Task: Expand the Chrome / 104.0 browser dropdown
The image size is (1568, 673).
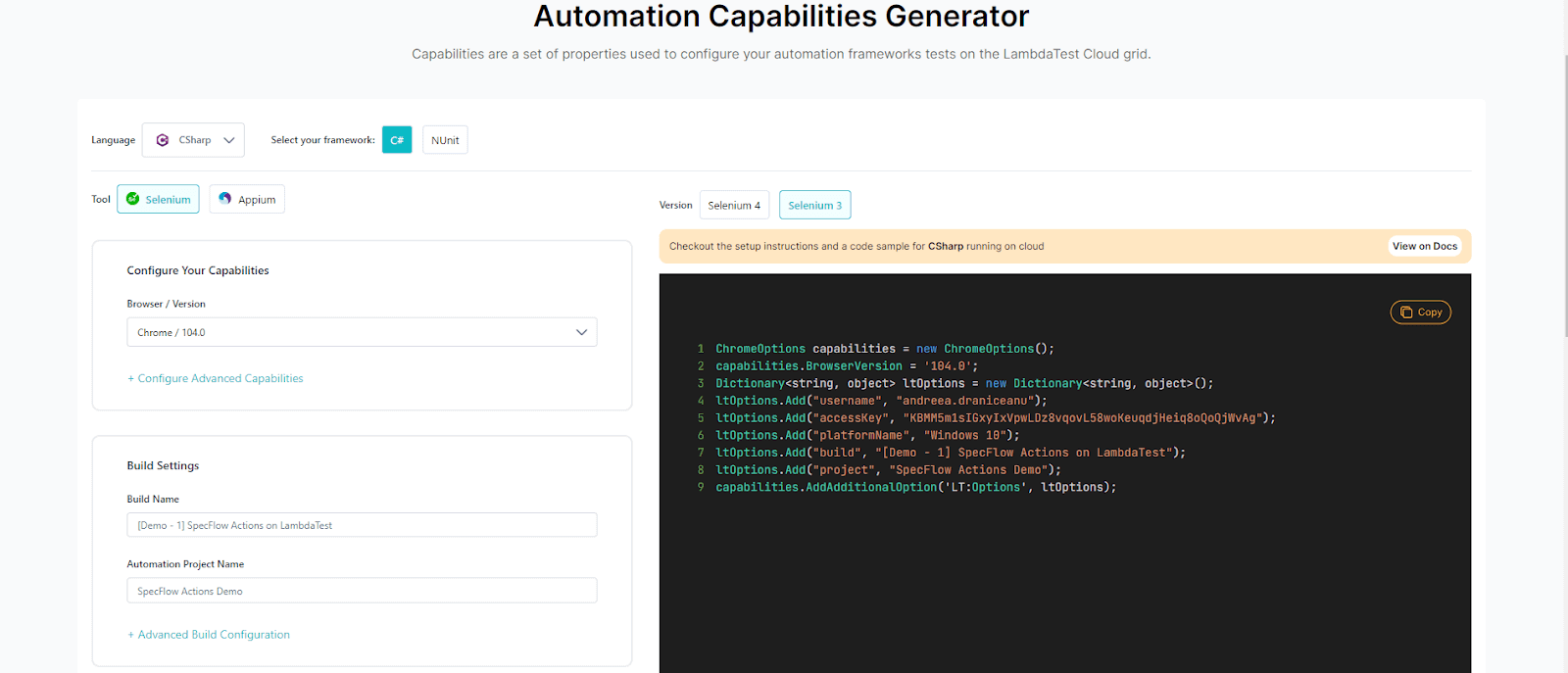Action: pos(362,332)
